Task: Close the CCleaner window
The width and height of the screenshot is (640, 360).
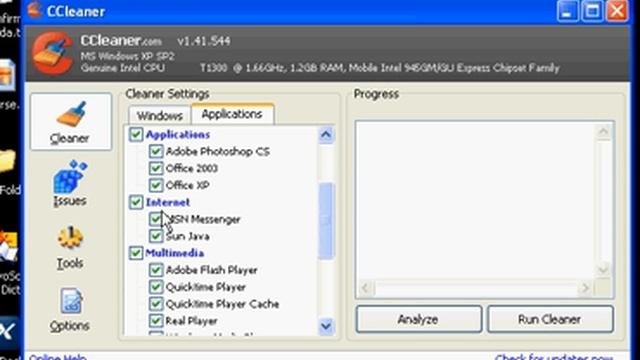Action: tap(617, 11)
